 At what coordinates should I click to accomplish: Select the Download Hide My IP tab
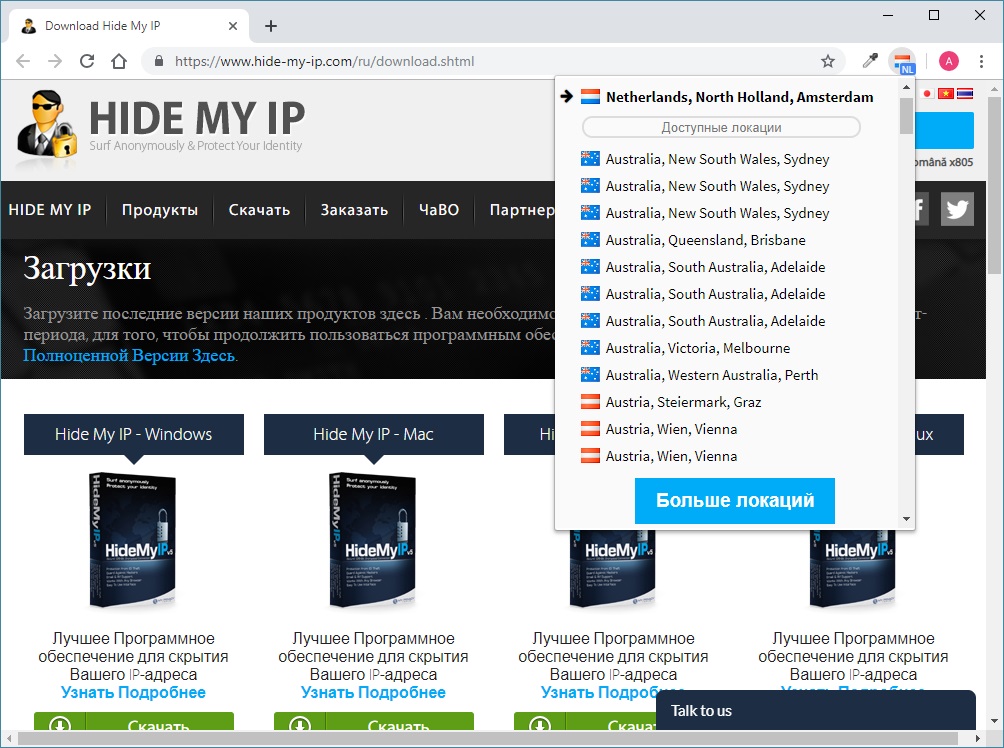(x=128, y=26)
